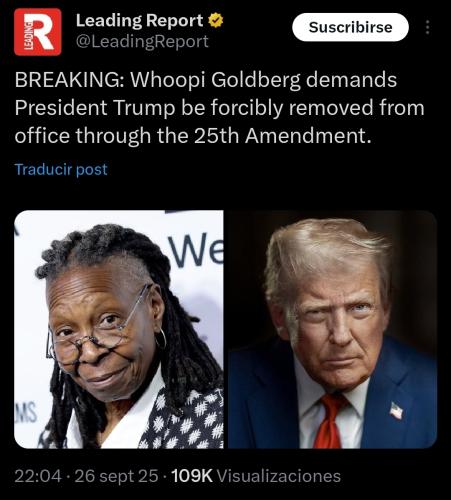Click the gold verified badge
This screenshot has height=500, width=451.
pos(216,20)
